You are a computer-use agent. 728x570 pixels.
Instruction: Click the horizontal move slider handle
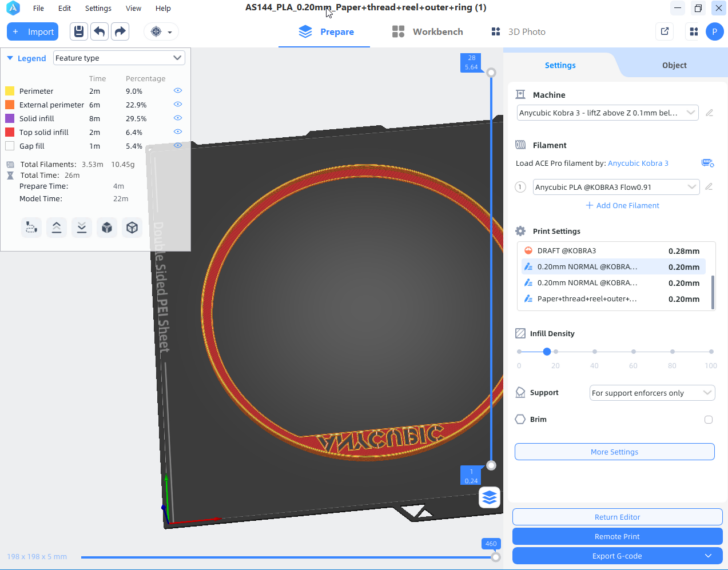click(495, 557)
